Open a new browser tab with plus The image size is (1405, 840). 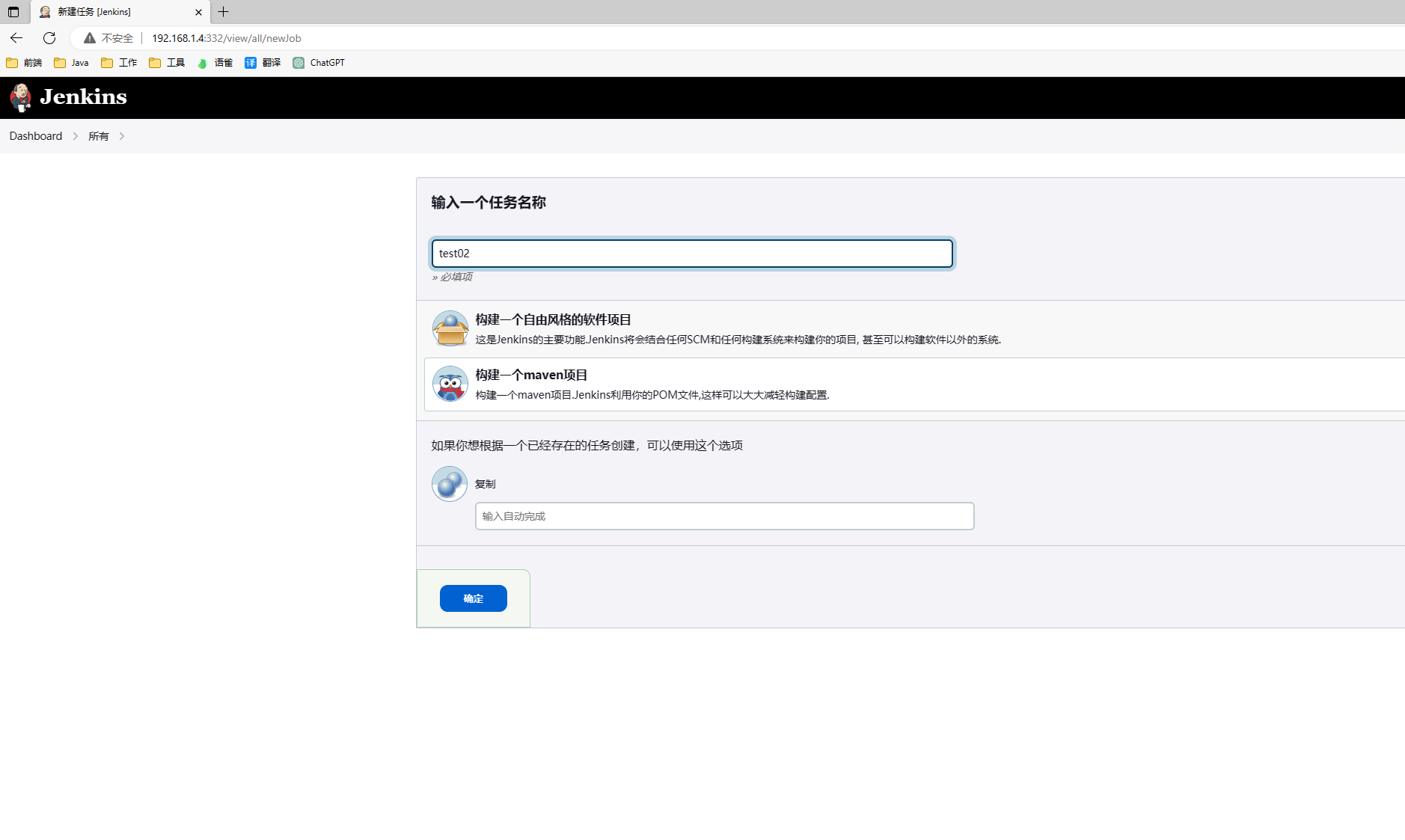pos(223,12)
